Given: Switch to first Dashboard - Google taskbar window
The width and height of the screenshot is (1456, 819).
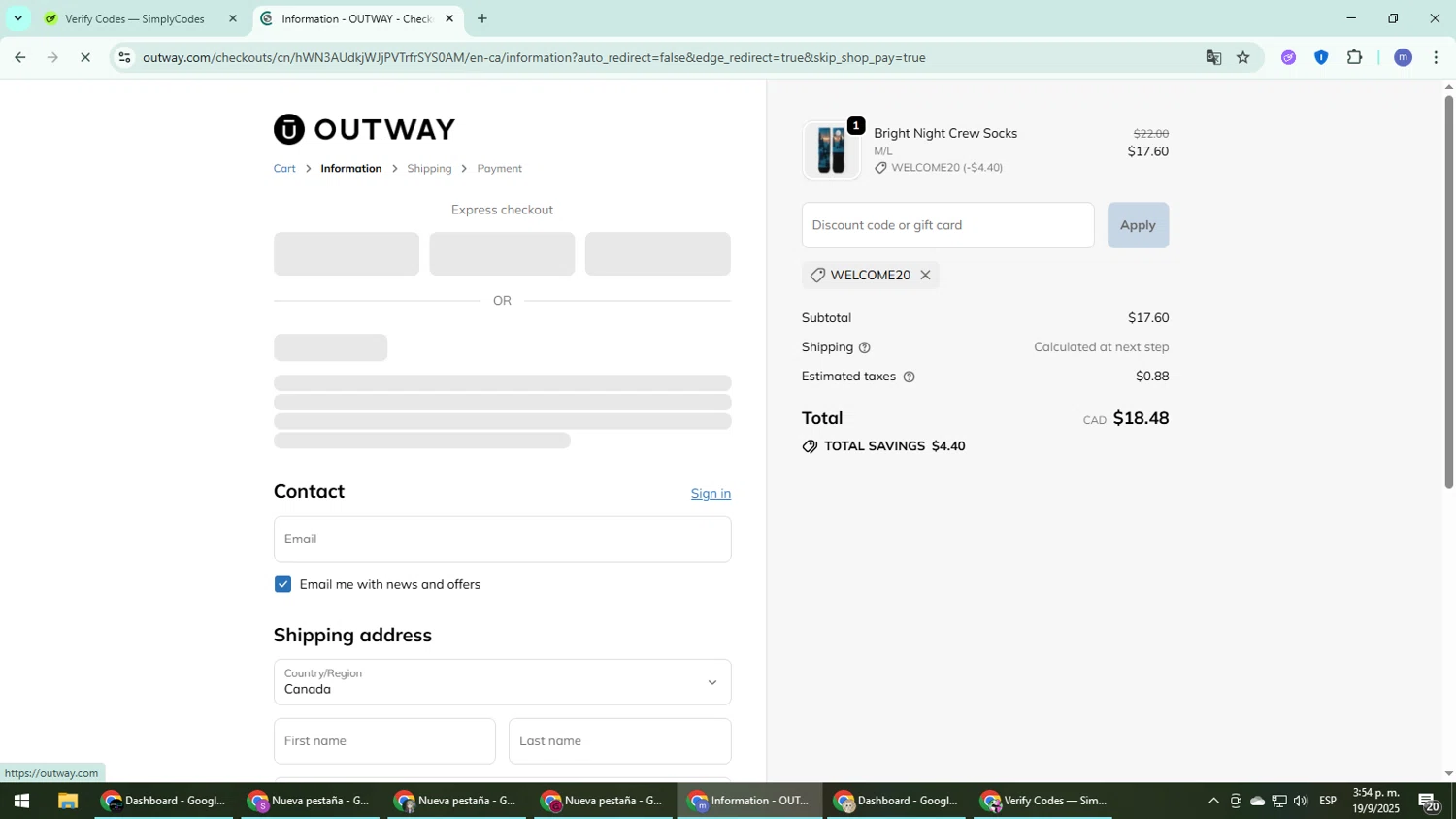Looking at the screenshot, I should (x=164, y=802).
